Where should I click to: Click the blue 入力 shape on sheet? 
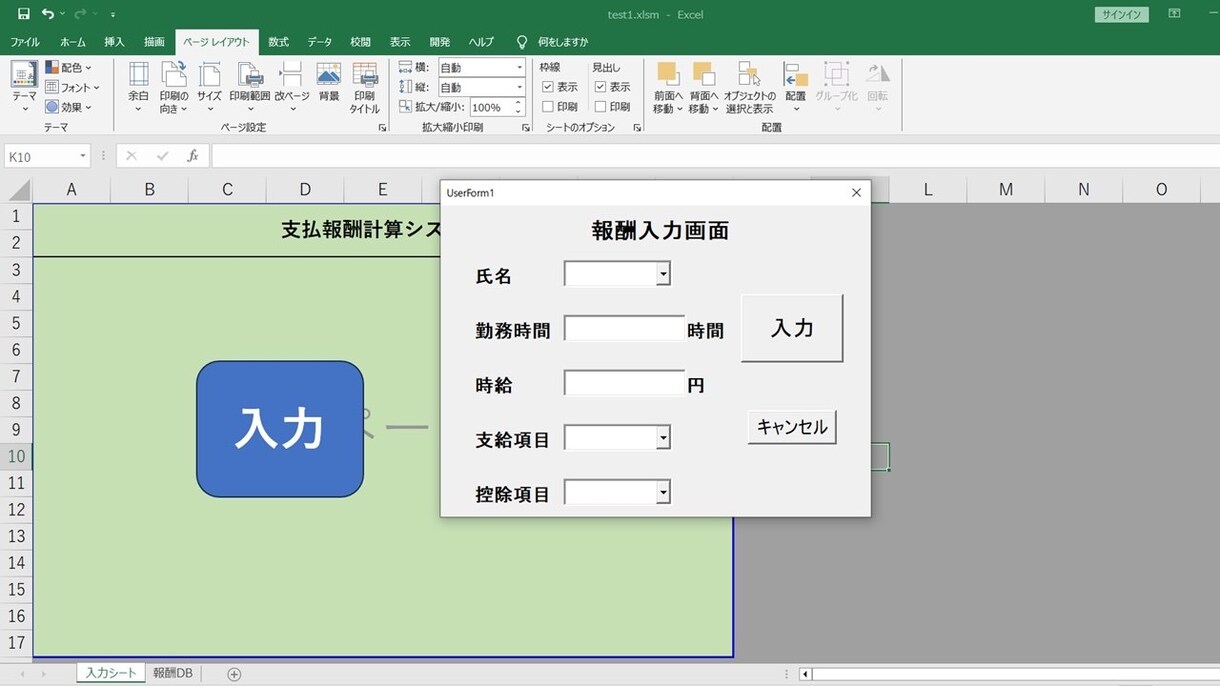coord(280,429)
